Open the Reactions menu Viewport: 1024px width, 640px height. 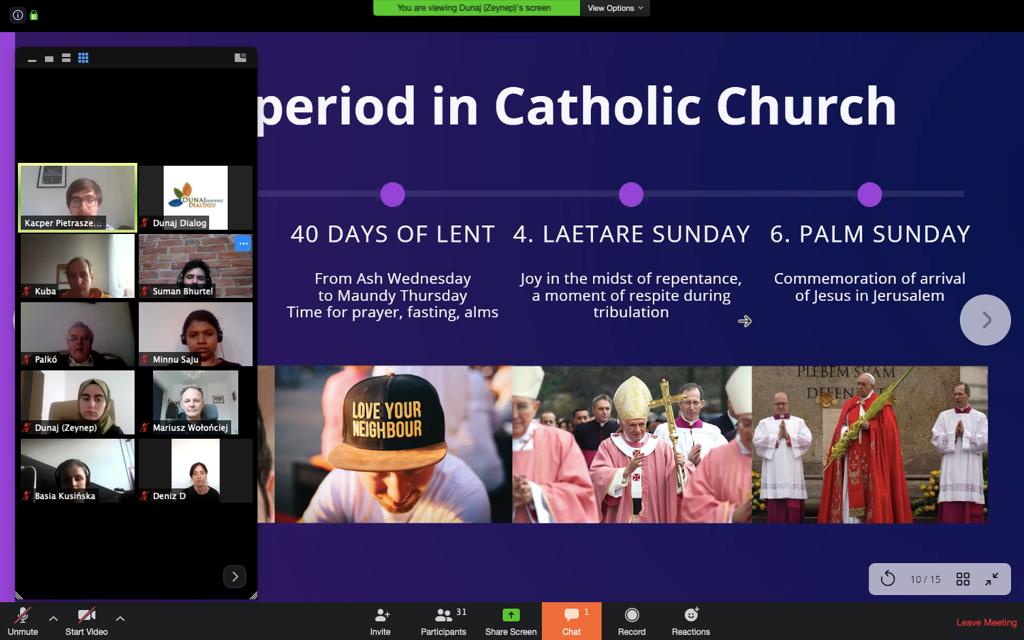pyautogui.click(x=691, y=621)
